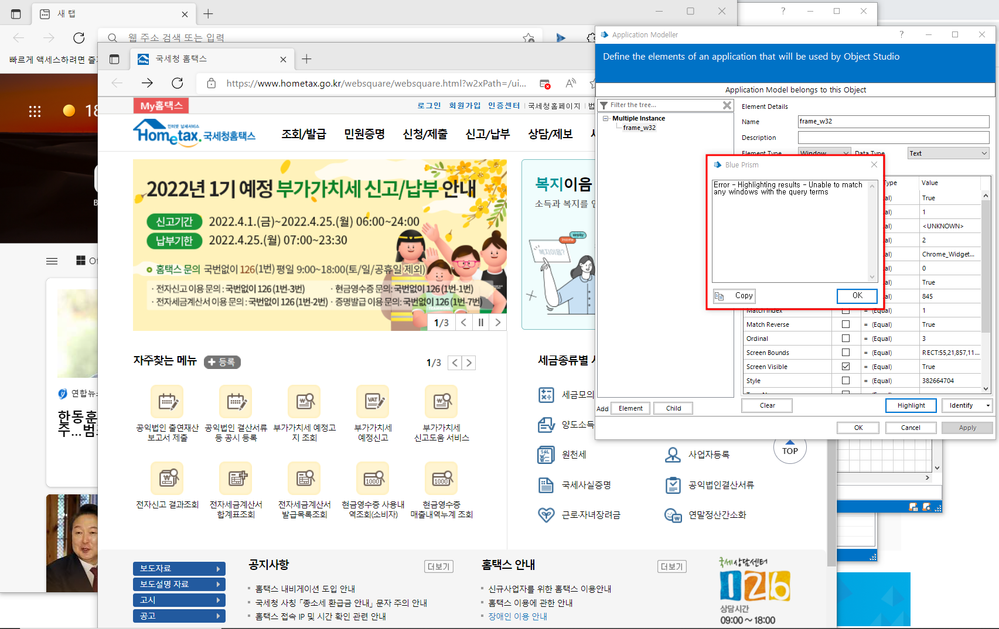Click Copy in the Blue Prism error dialog
The image size is (999, 629).
click(x=734, y=296)
